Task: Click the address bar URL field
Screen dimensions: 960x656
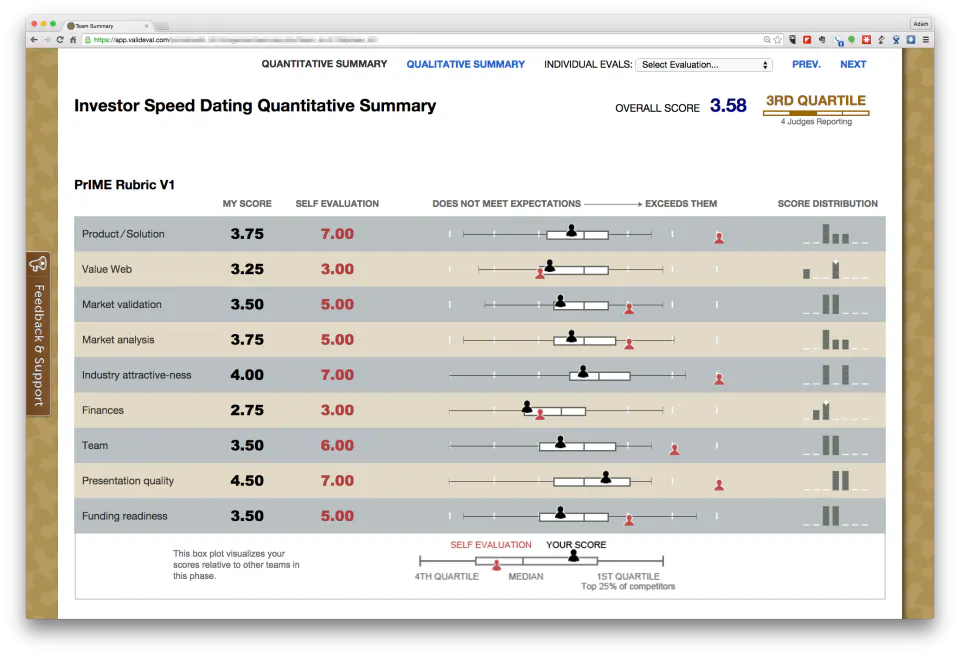Action: pos(422,40)
